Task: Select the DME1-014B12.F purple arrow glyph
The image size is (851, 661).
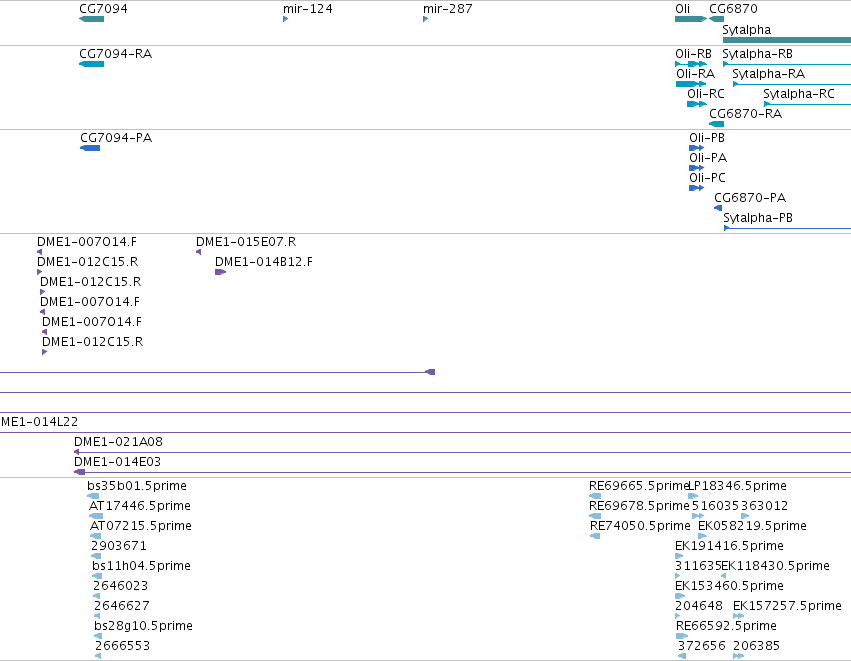Action: pos(220,272)
